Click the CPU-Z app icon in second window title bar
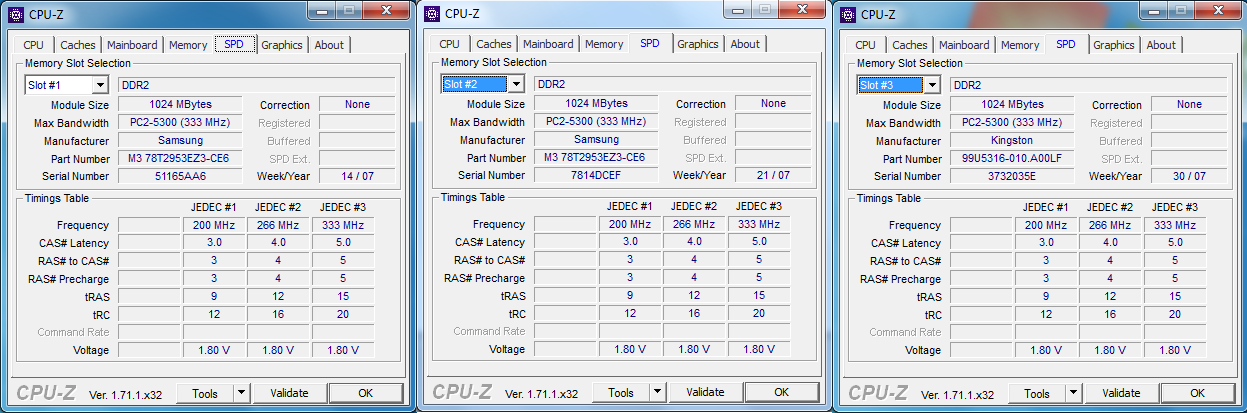 click(x=431, y=13)
